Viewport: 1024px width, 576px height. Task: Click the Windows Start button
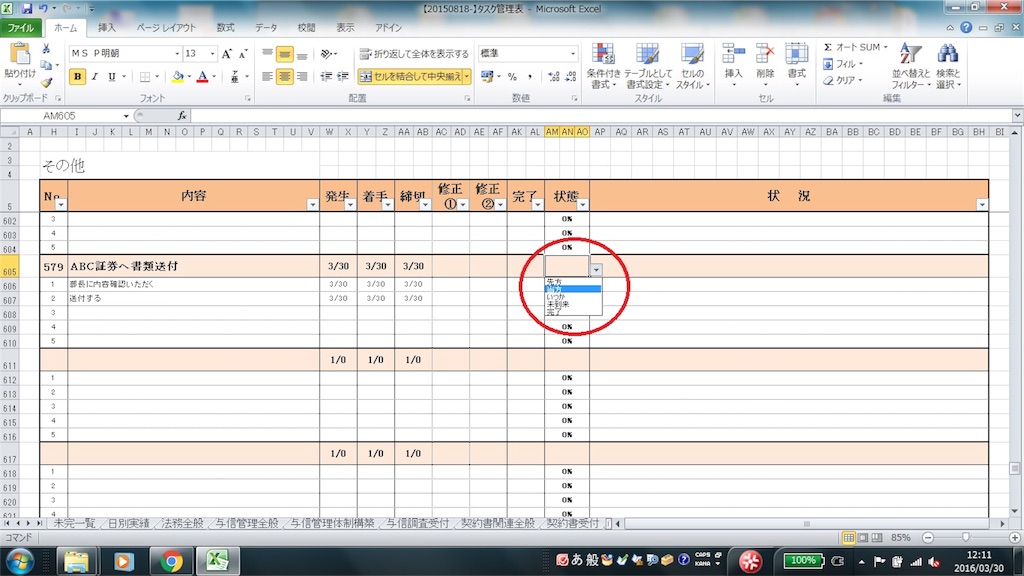(x=19, y=561)
